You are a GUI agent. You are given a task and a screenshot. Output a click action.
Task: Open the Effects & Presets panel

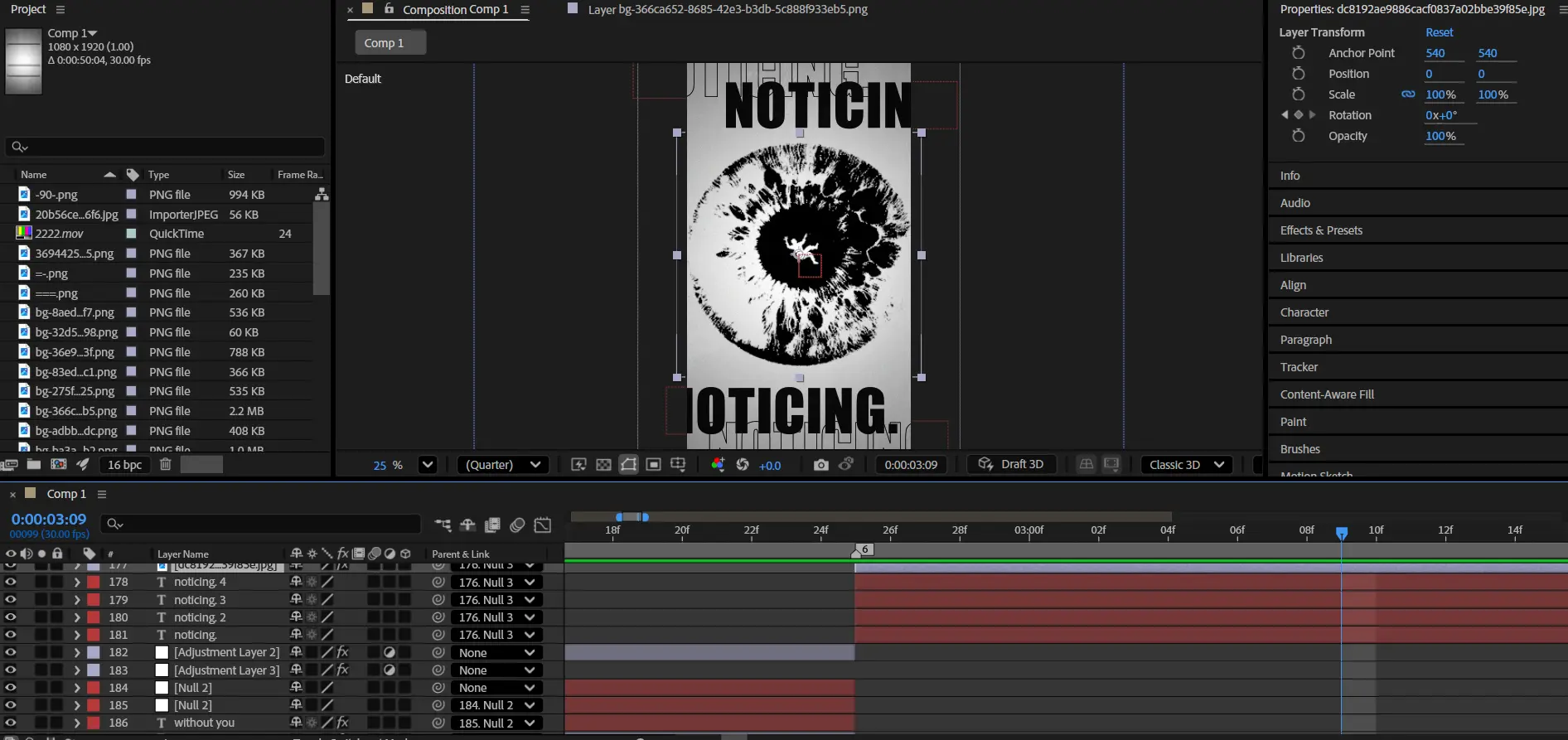[1320, 230]
